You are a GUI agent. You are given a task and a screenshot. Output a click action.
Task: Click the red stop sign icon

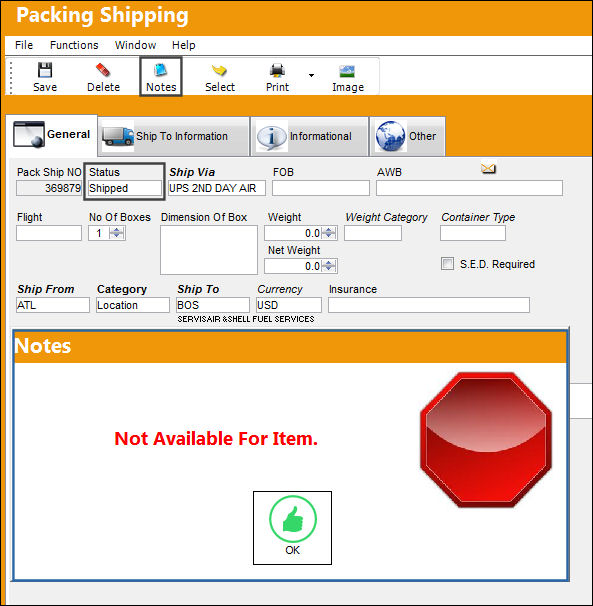click(x=486, y=440)
